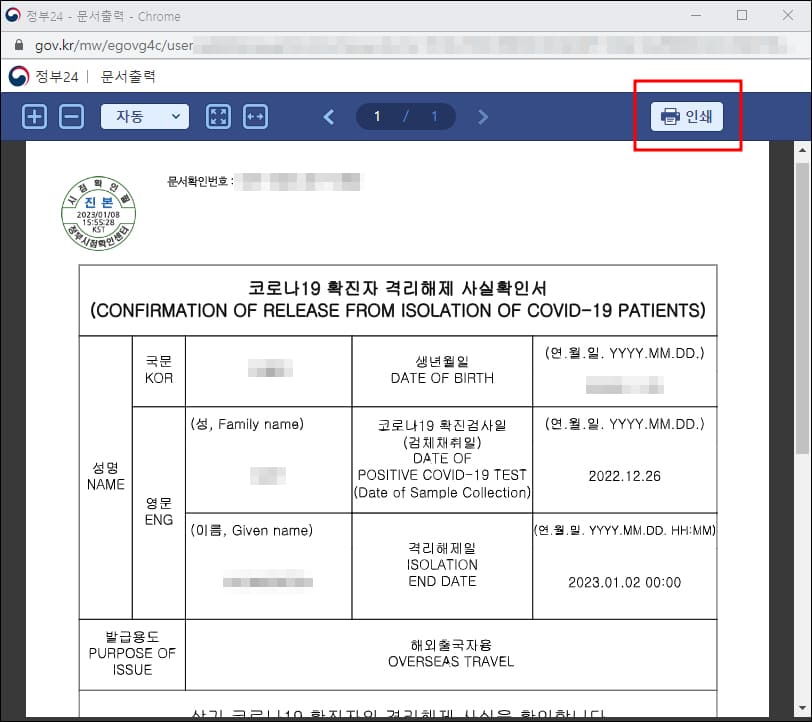This screenshot has width=812, height=722.
Task: Select the fit-to-width icon
Action: (x=255, y=116)
